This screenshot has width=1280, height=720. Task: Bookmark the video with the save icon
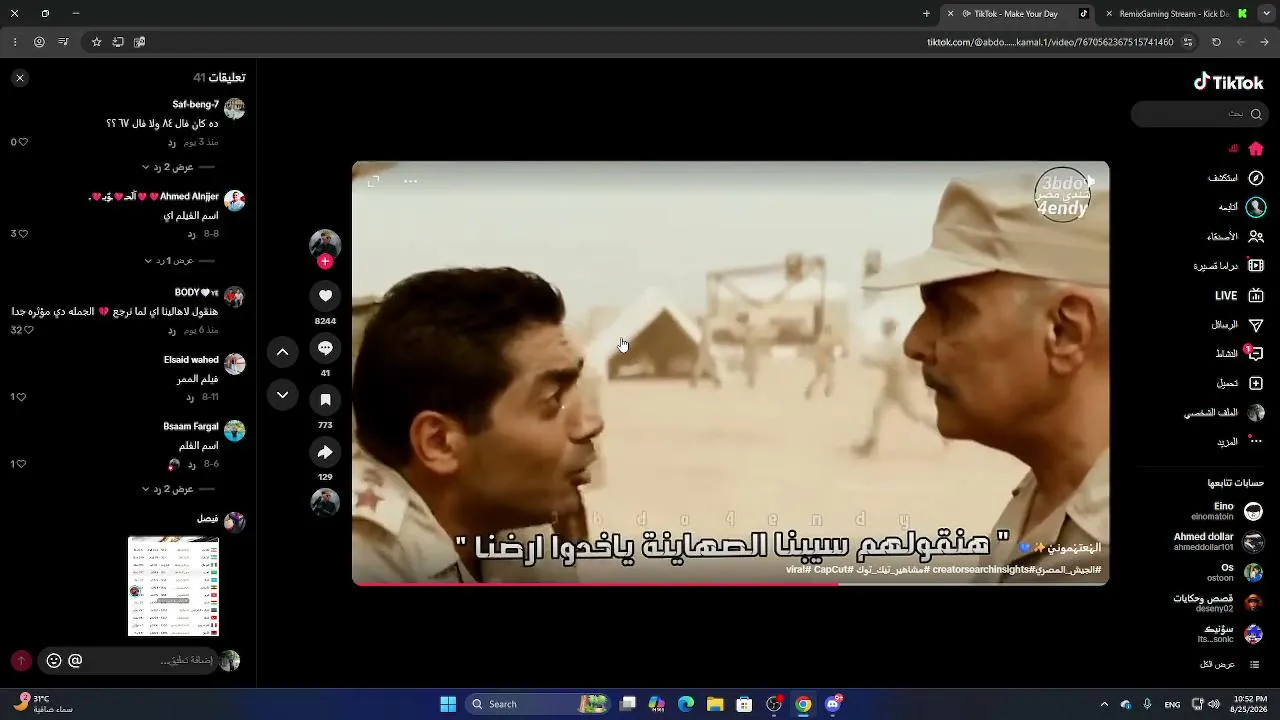point(325,400)
